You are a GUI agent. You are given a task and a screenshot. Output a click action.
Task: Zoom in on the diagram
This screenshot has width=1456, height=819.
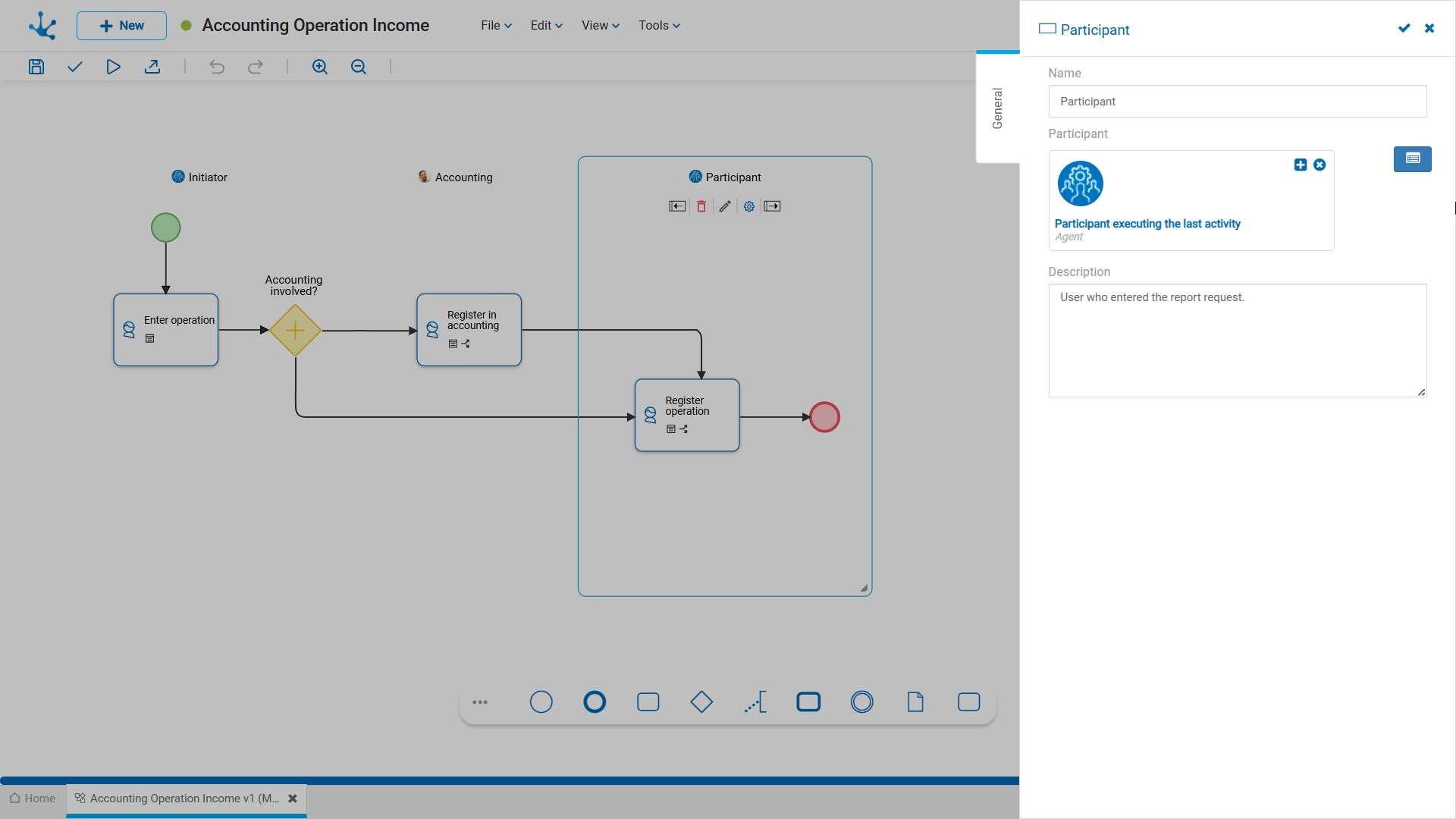point(320,67)
